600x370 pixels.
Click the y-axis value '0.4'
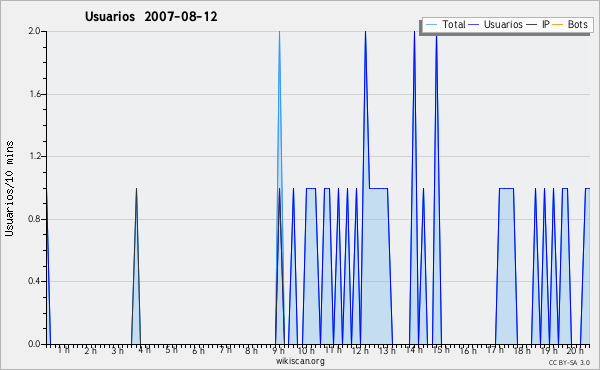[x=34, y=282]
